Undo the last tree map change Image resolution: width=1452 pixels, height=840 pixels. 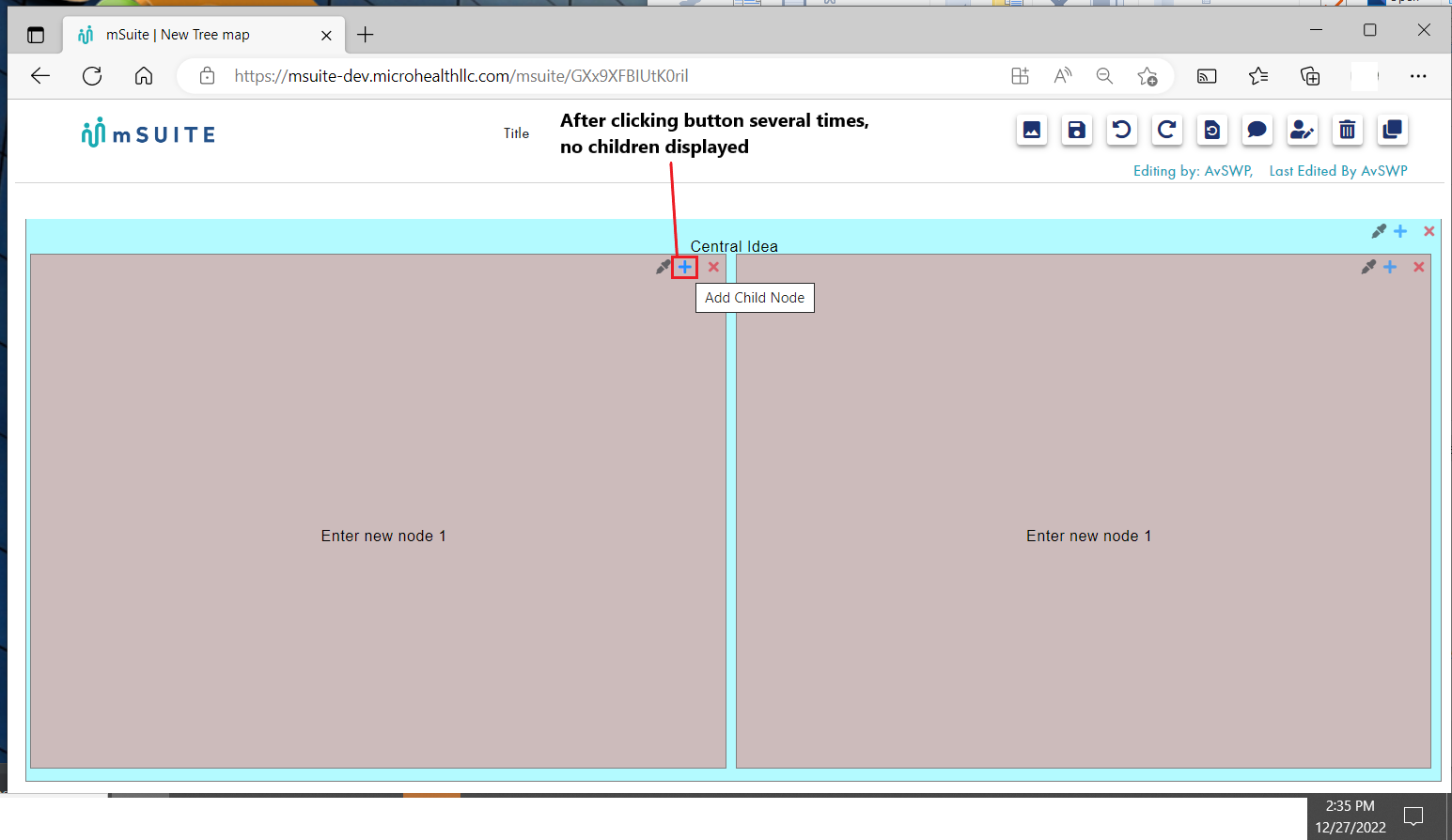click(1121, 131)
